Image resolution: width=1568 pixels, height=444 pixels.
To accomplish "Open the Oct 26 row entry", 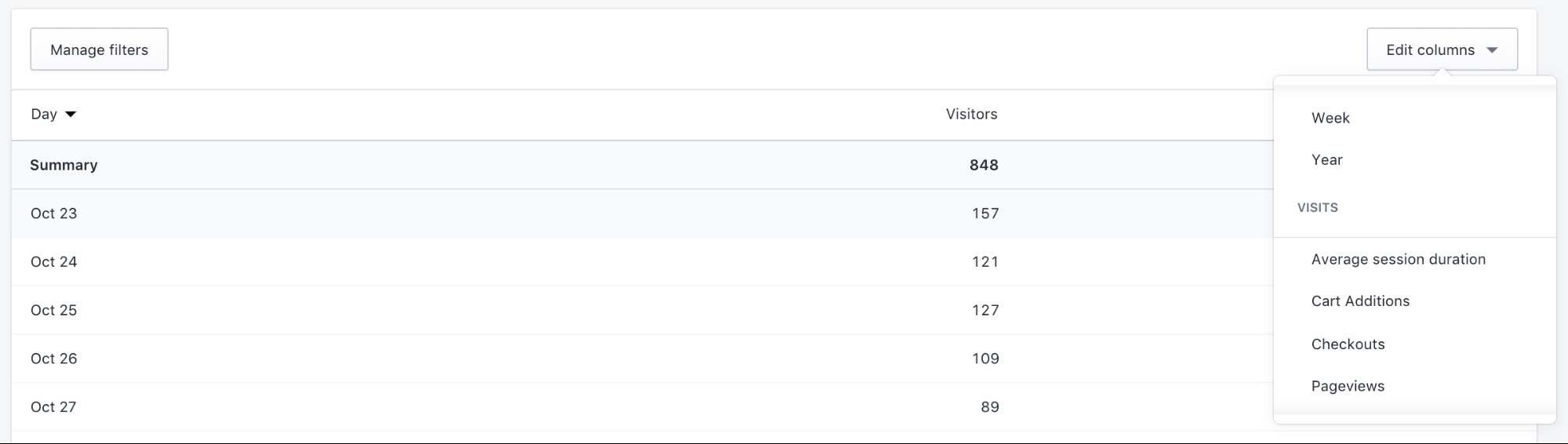I will [53, 358].
